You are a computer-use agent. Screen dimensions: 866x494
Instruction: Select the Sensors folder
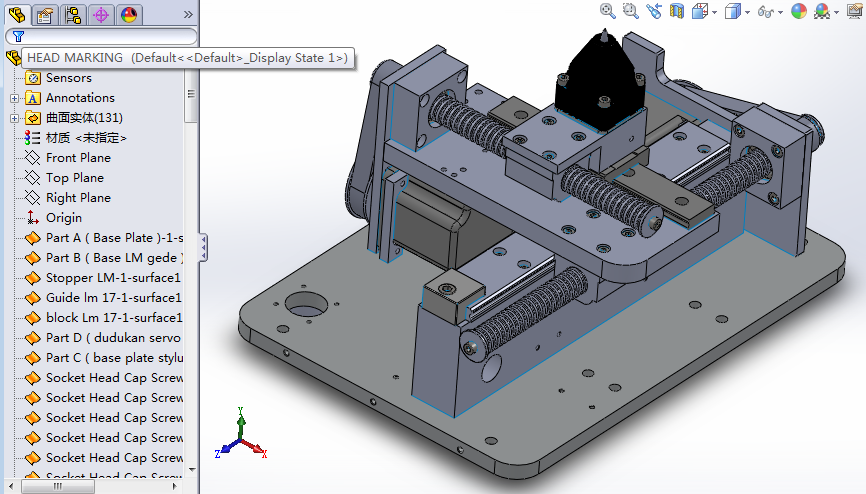59,78
